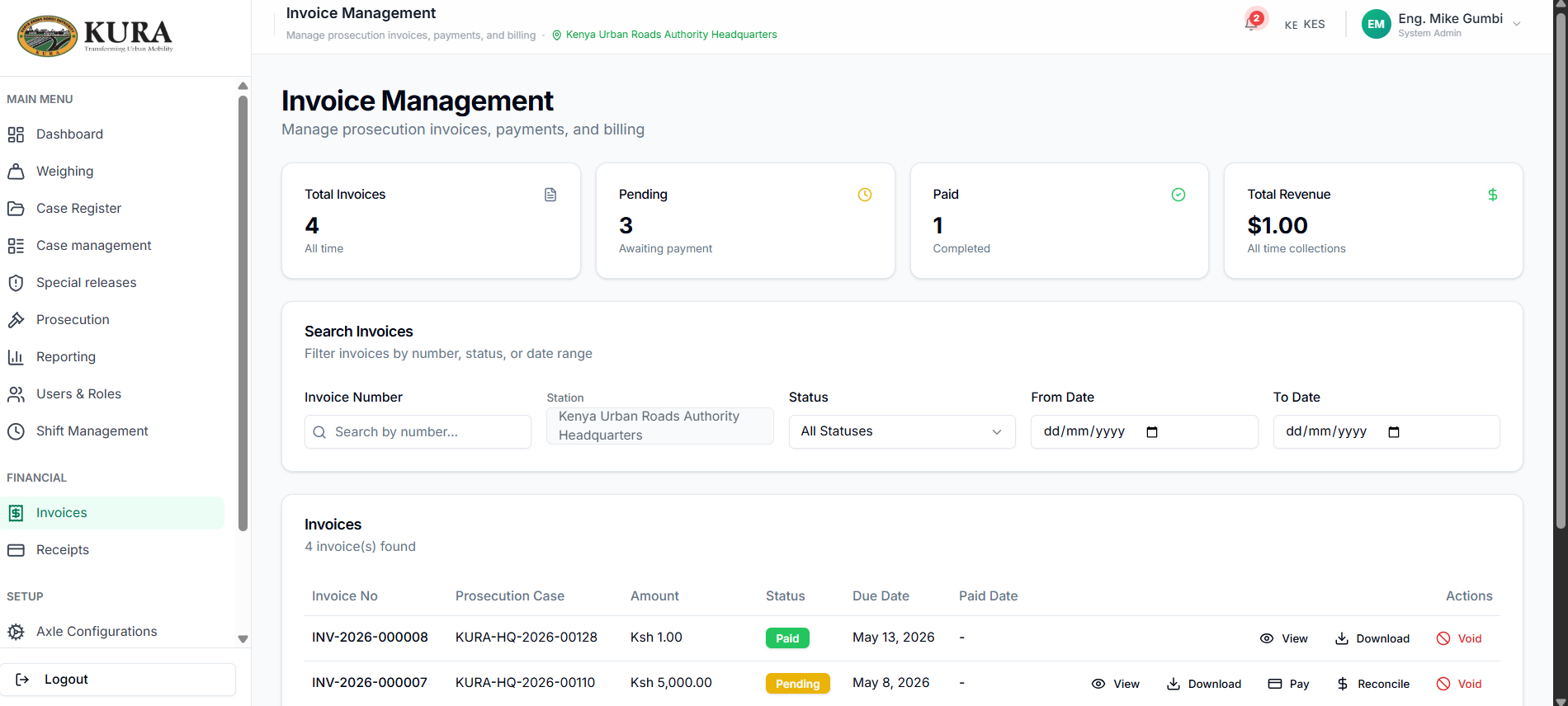Click the Paid status badge
This screenshot has width=1568, height=706.
coord(787,638)
